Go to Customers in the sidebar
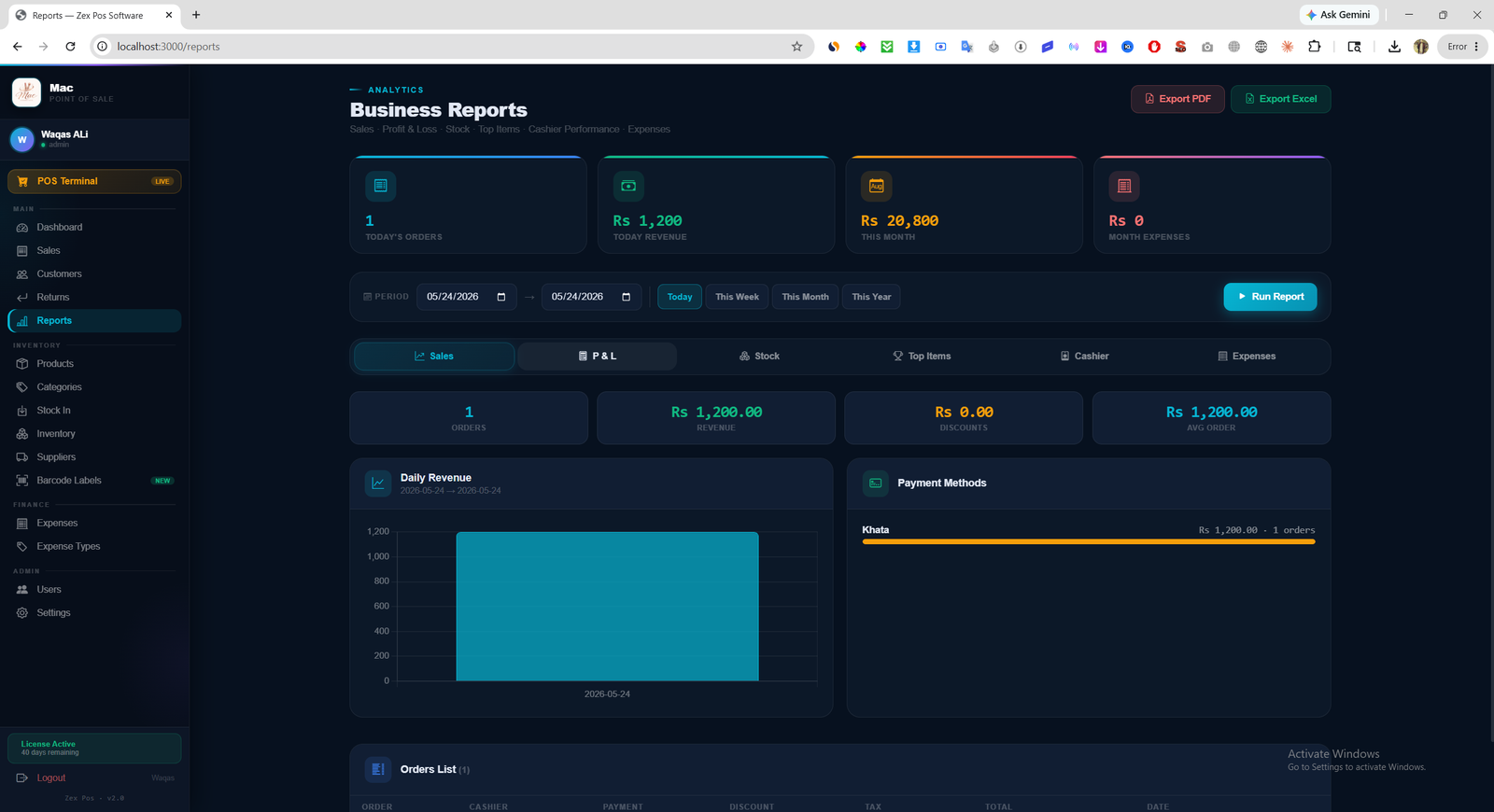1494x812 pixels. tap(93, 273)
